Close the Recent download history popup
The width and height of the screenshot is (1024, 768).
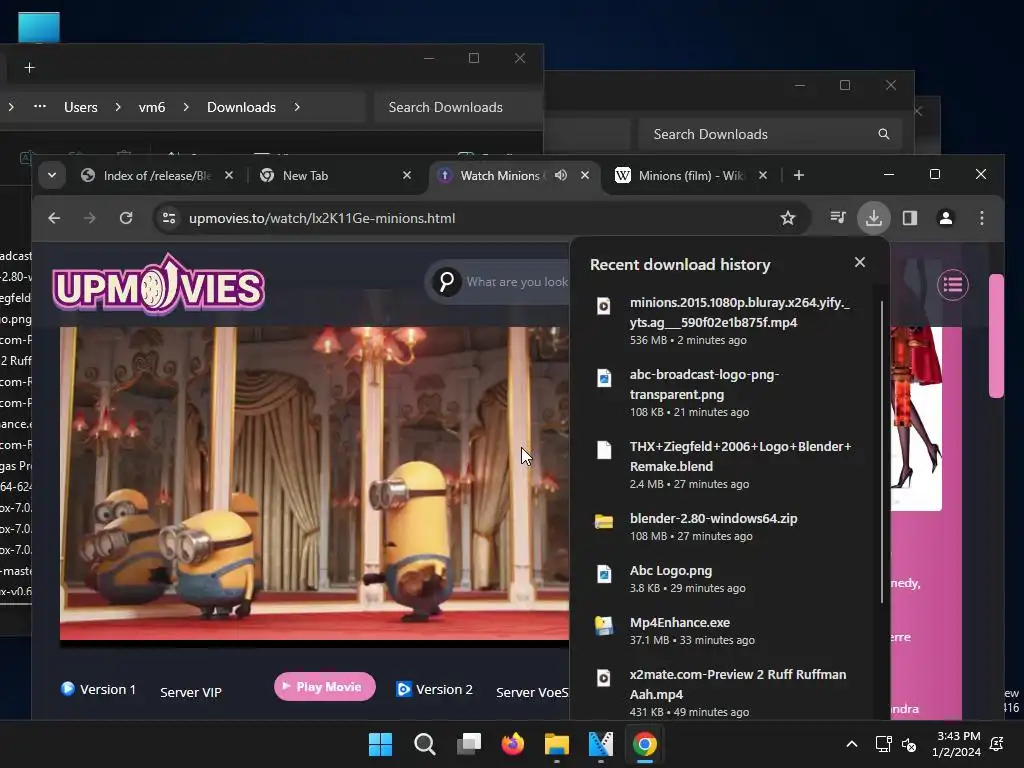pos(859,262)
